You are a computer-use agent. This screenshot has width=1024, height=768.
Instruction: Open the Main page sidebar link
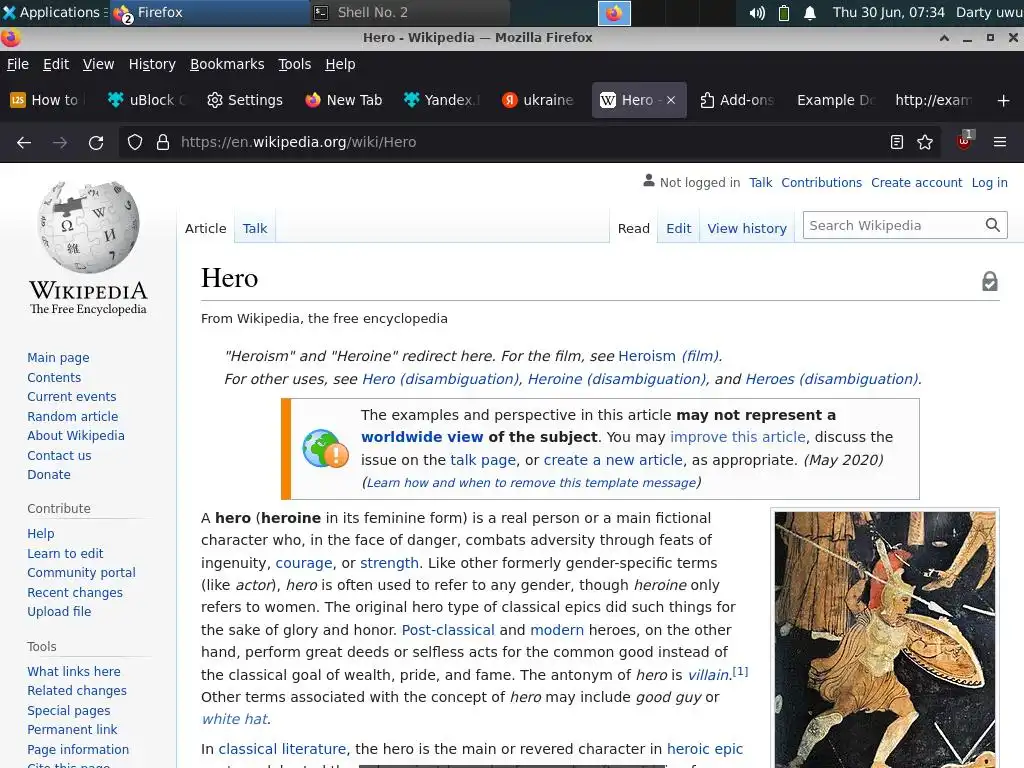pos(58,358)
